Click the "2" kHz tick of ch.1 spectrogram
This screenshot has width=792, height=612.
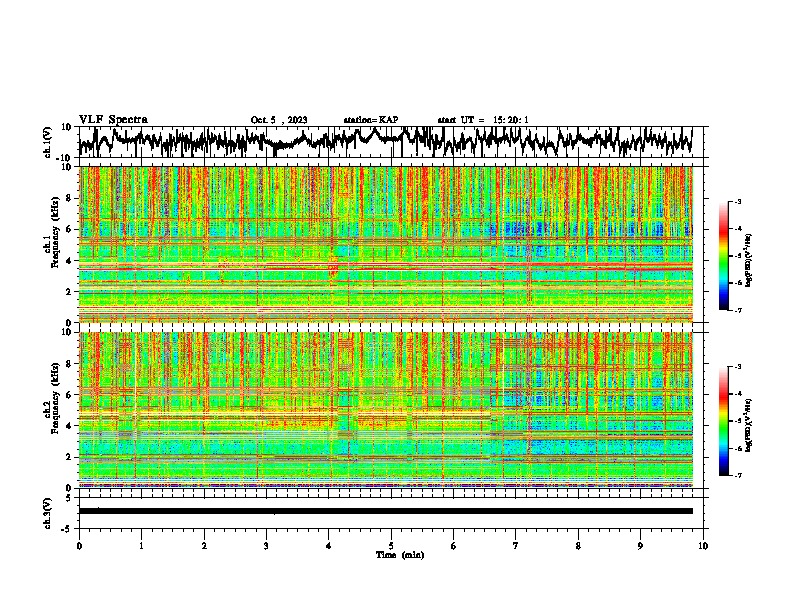[70, 292]
